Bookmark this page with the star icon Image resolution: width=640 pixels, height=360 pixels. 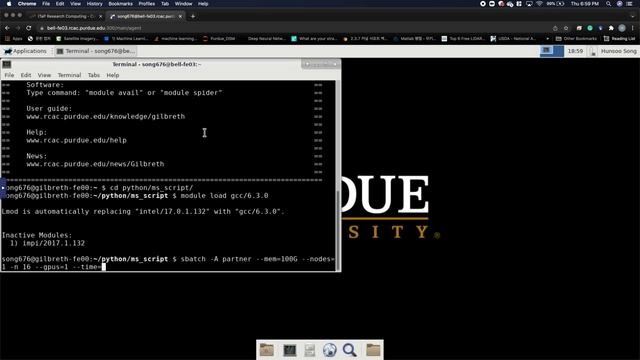[x=566, y=28]
